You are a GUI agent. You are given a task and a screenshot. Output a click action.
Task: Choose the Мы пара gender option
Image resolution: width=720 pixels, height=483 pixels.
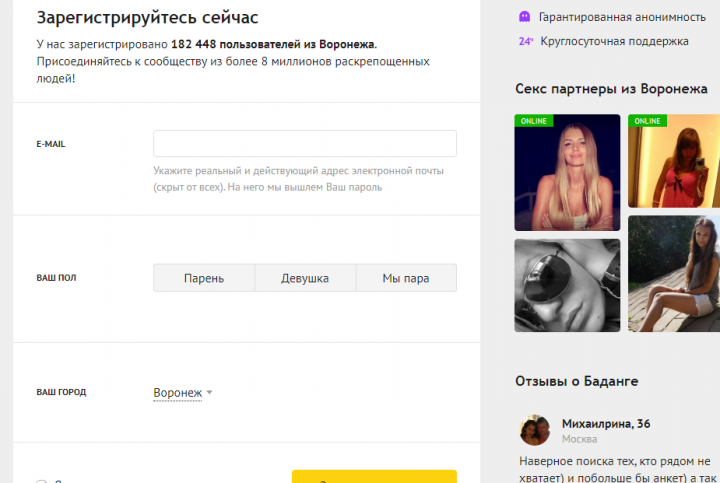(x=405, y=278)
